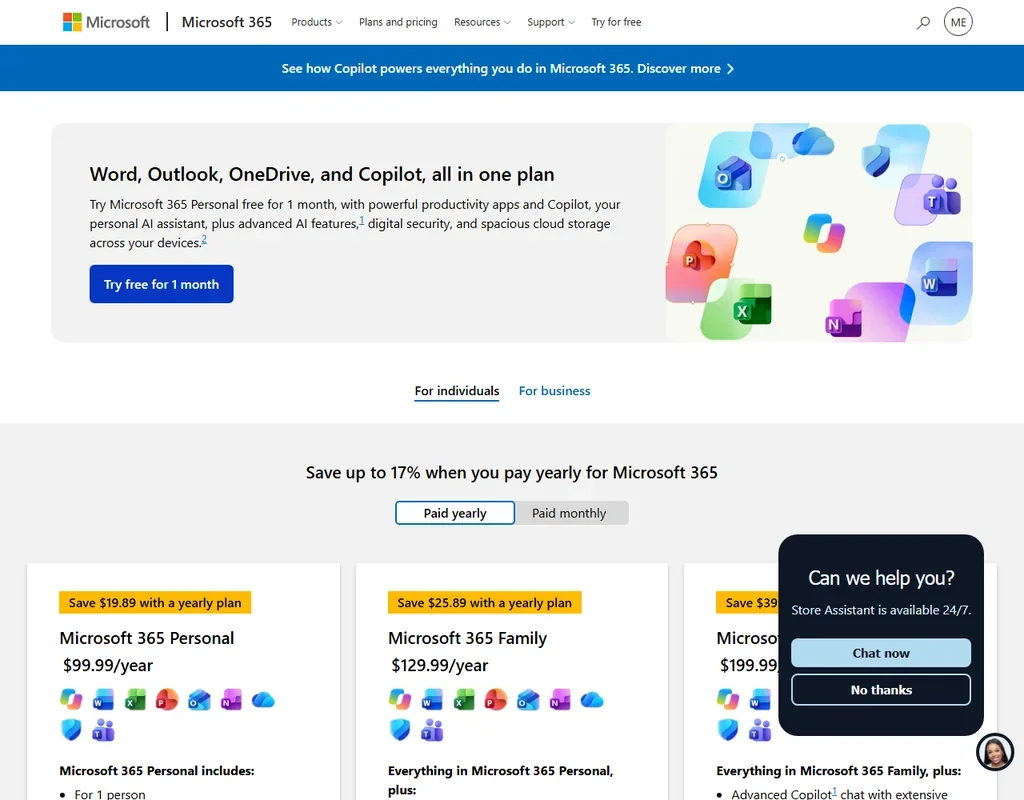
Task: Open the ME account avatar
Action: 958,22
